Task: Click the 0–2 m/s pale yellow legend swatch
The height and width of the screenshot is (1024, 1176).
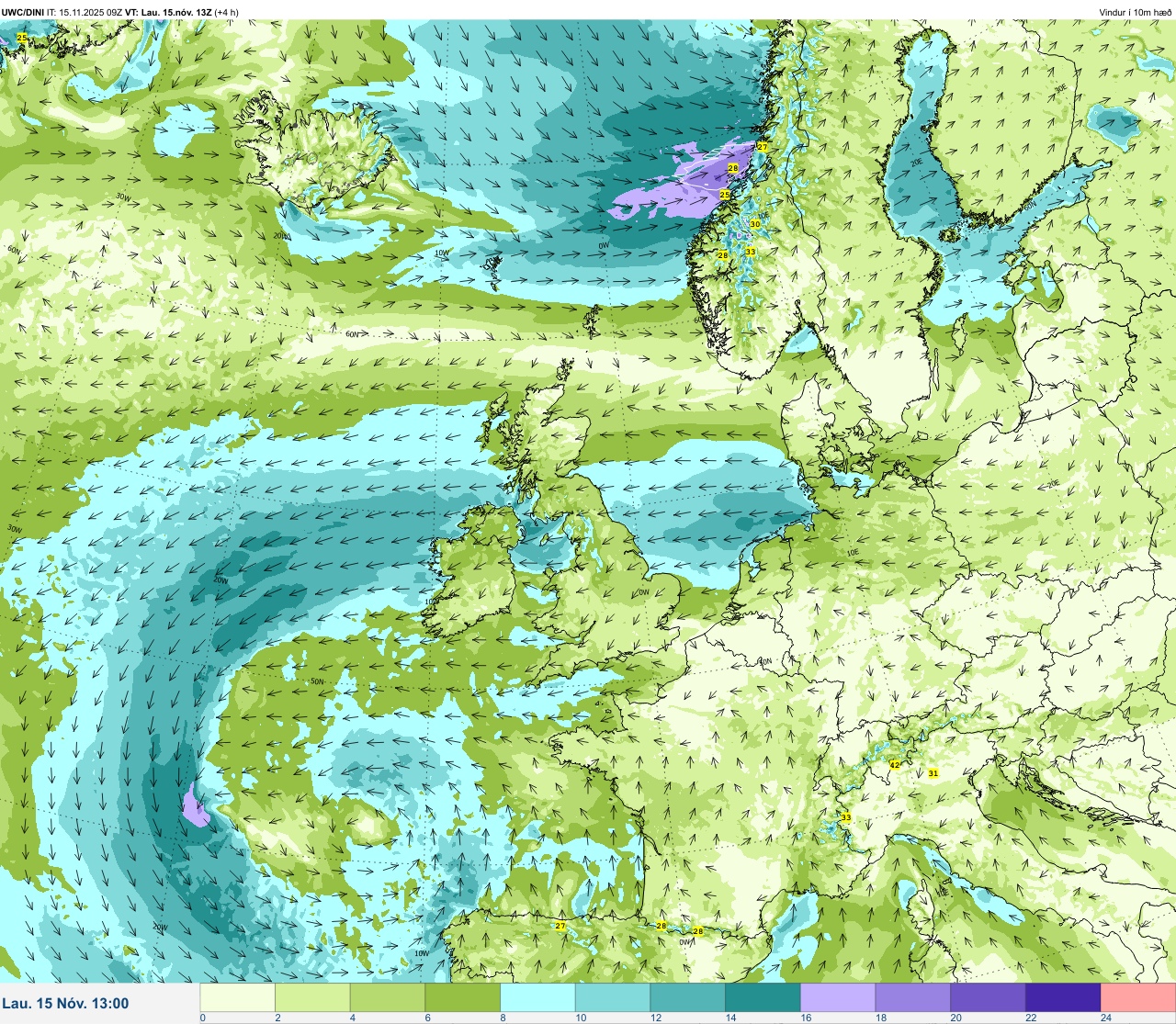Action: [238, 997]
